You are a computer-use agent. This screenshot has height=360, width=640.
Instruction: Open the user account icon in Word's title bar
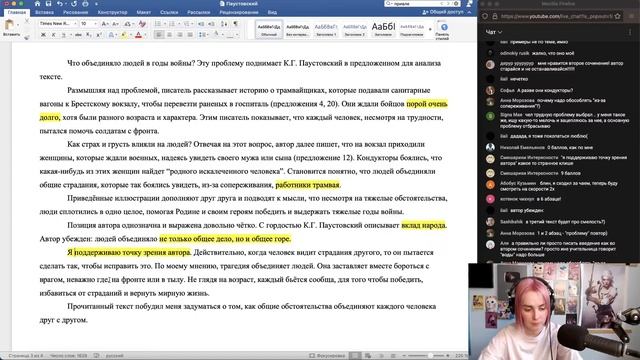pyautogui.click(x=469, y=4)
